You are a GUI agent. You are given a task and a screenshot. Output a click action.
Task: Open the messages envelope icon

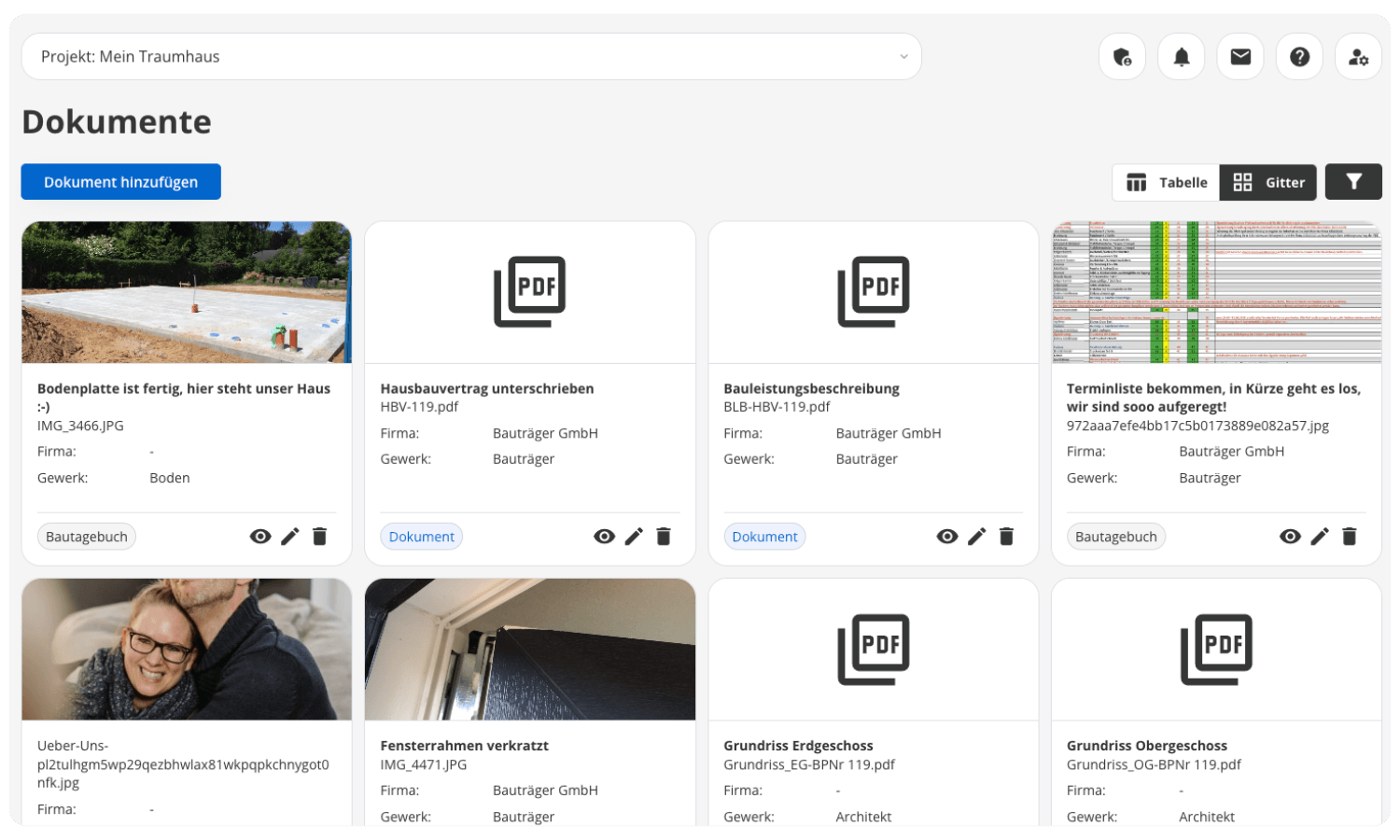1240,57
